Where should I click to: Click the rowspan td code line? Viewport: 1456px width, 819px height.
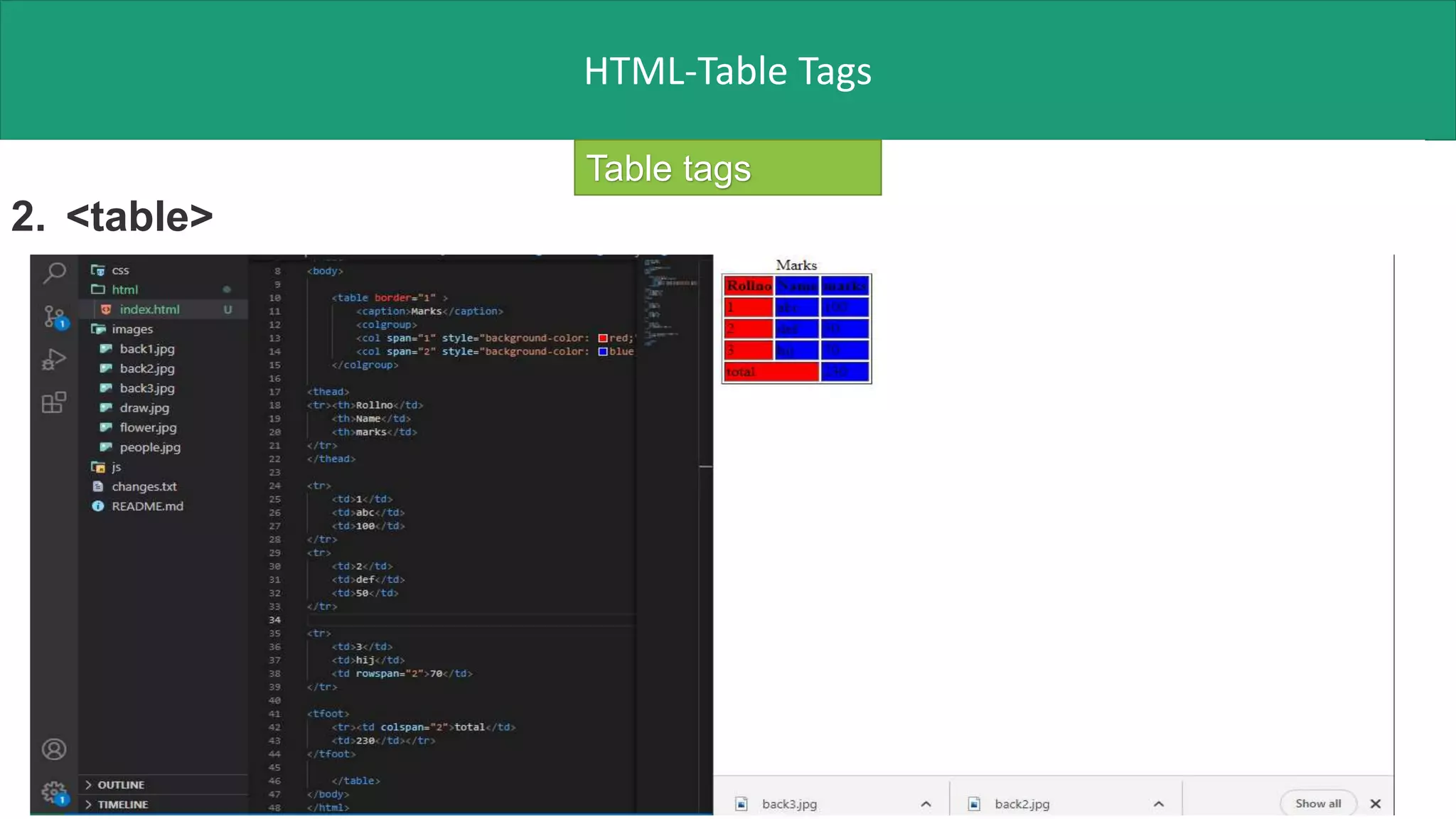[x=402, y=673]
